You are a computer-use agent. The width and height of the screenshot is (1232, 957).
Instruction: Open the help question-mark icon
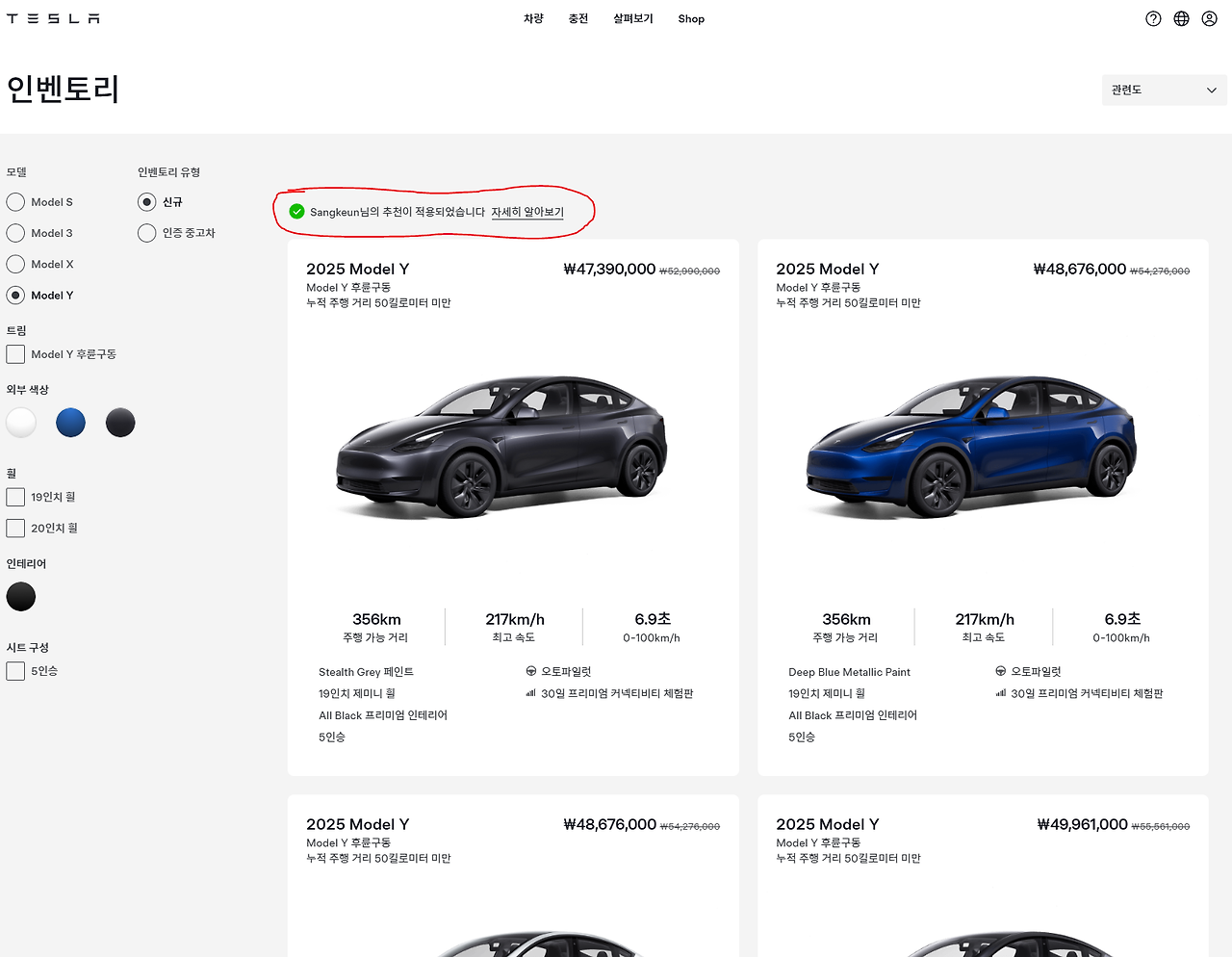click(x=1153, y=18)
